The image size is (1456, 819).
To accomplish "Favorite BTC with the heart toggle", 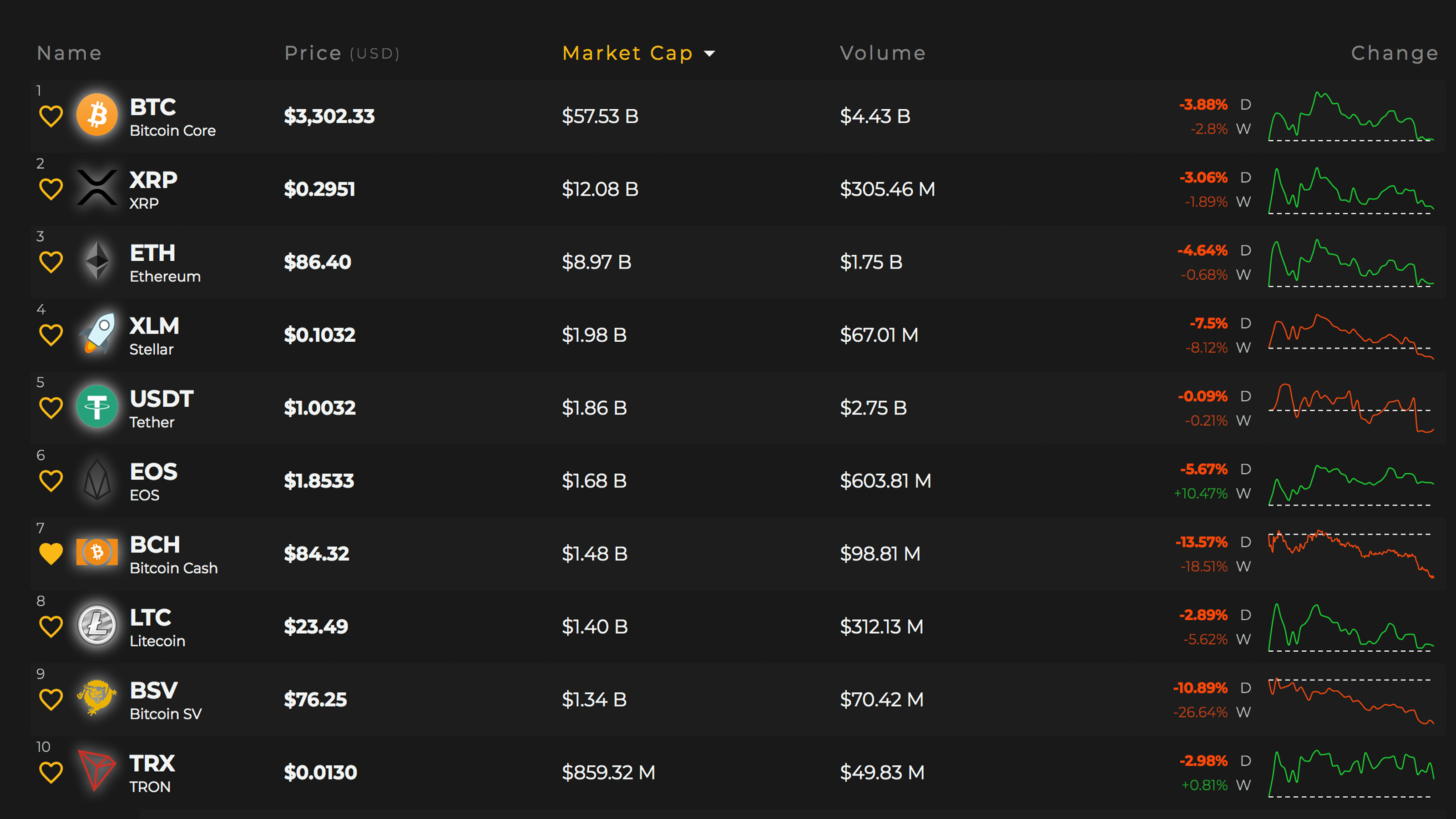I will (51, 116).
